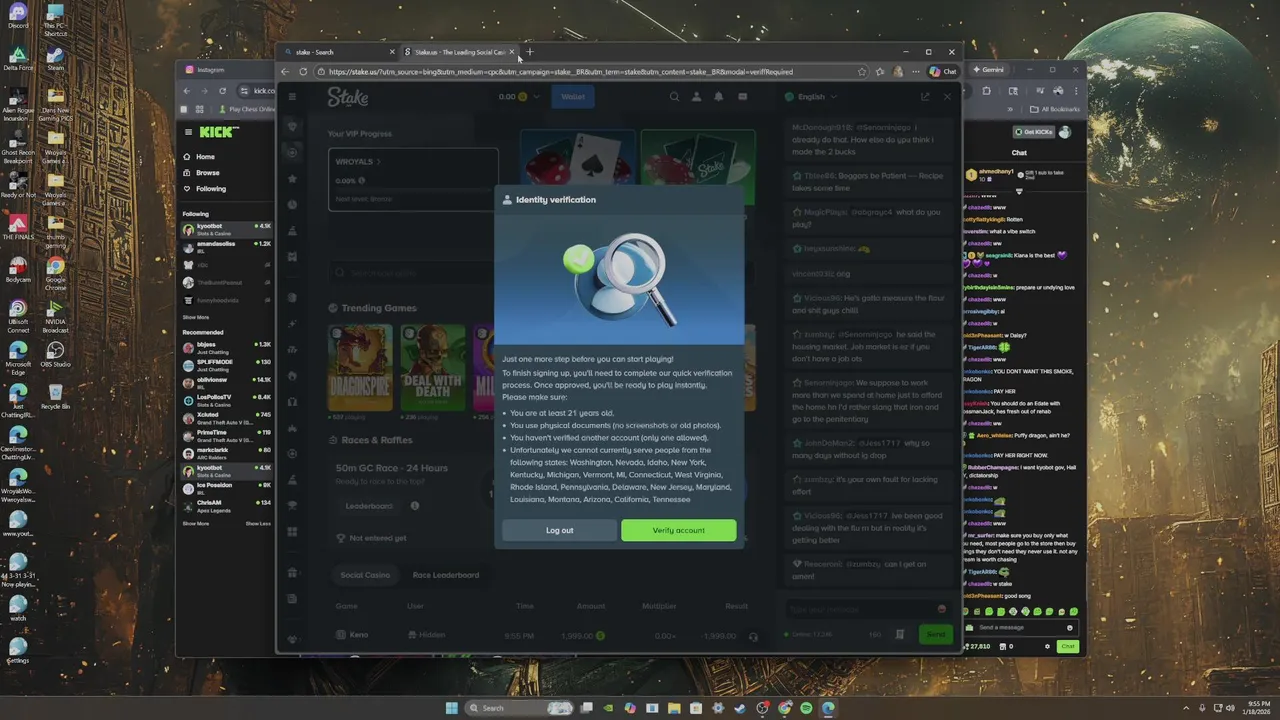Open the Deal With Death game thumbnail
This screenshot has height=720, width=1280.
click(x=433, y=367)
